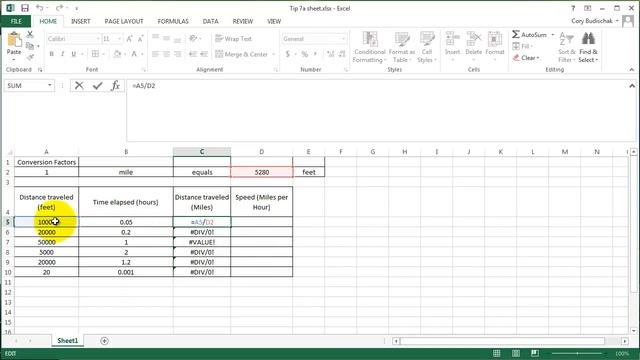The width and height of the screenshot is (640, 360).
Task: Collapse the ribbon arrow
Action: (632, 70)
